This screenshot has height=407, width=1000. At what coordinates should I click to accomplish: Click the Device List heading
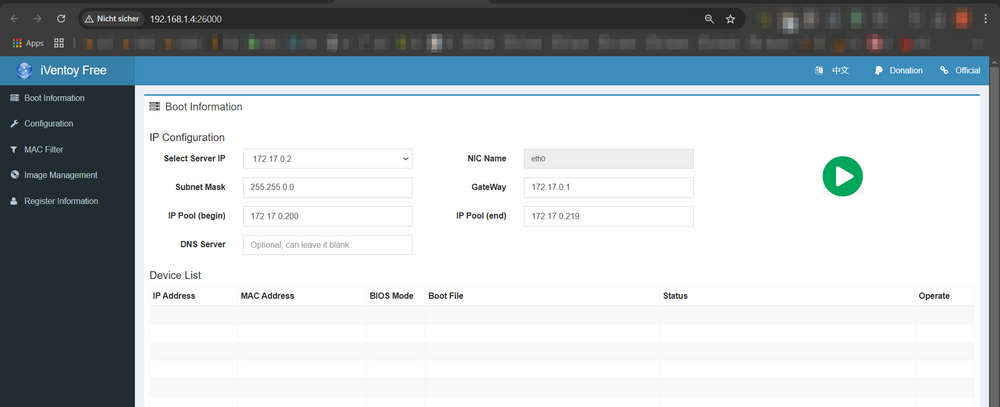175,276
